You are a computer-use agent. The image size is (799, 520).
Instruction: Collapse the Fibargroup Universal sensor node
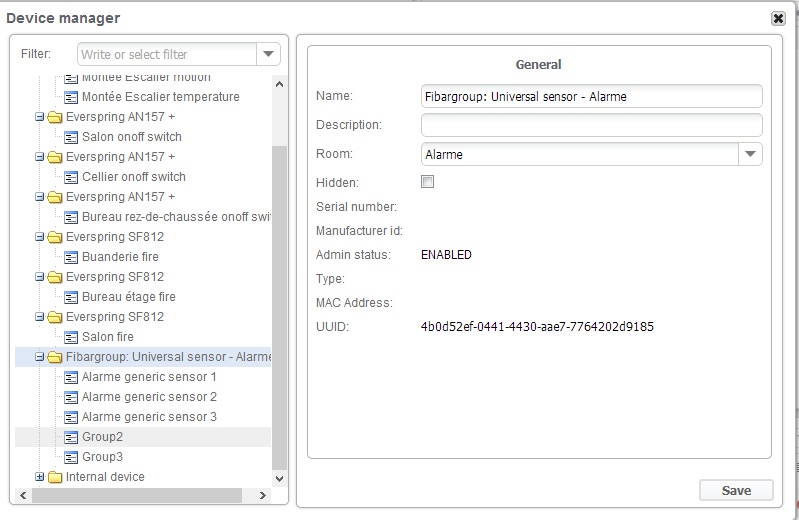[x=40, y=357]
